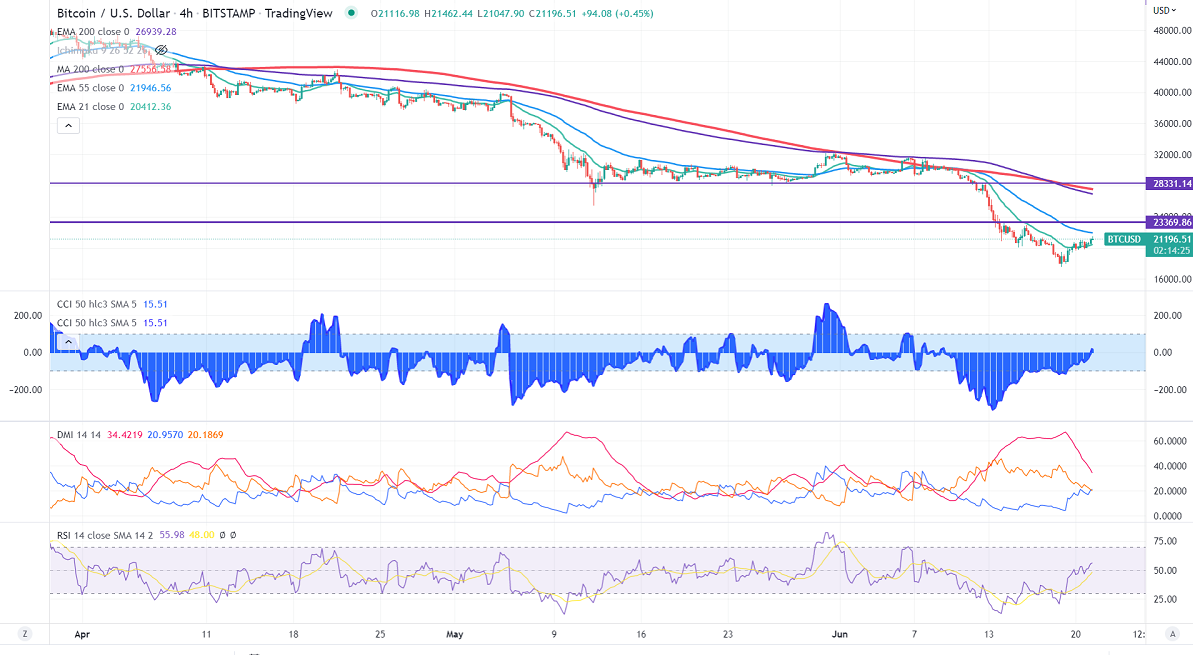This screenshot has height=655, width=1193.
Task: Click the May label on time axis
Action: coord(455,634)
